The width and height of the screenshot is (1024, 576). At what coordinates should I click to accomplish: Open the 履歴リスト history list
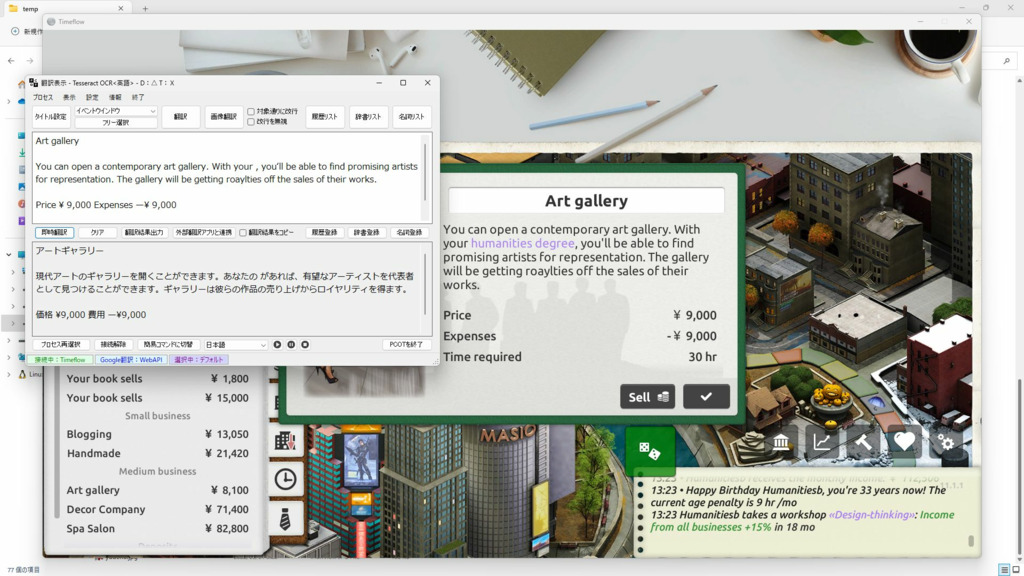tap(325, 117)
